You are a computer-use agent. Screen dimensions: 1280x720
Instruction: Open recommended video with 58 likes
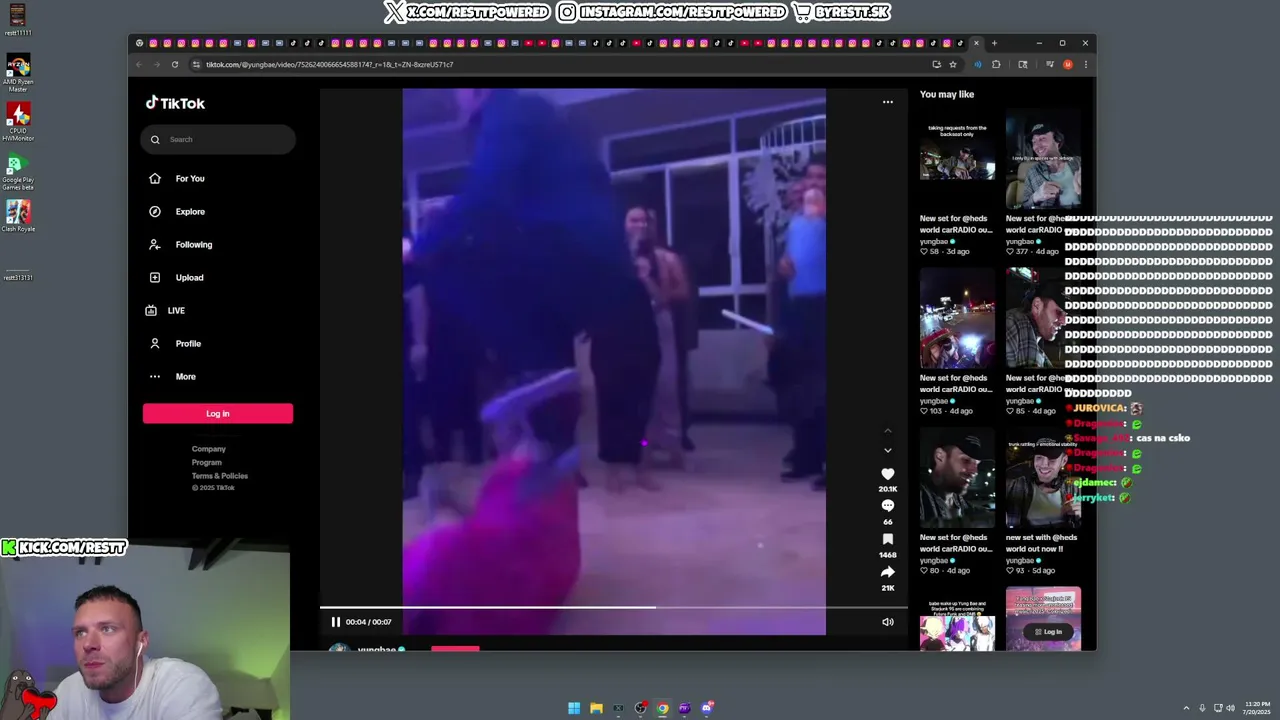[x=957, y=158]
